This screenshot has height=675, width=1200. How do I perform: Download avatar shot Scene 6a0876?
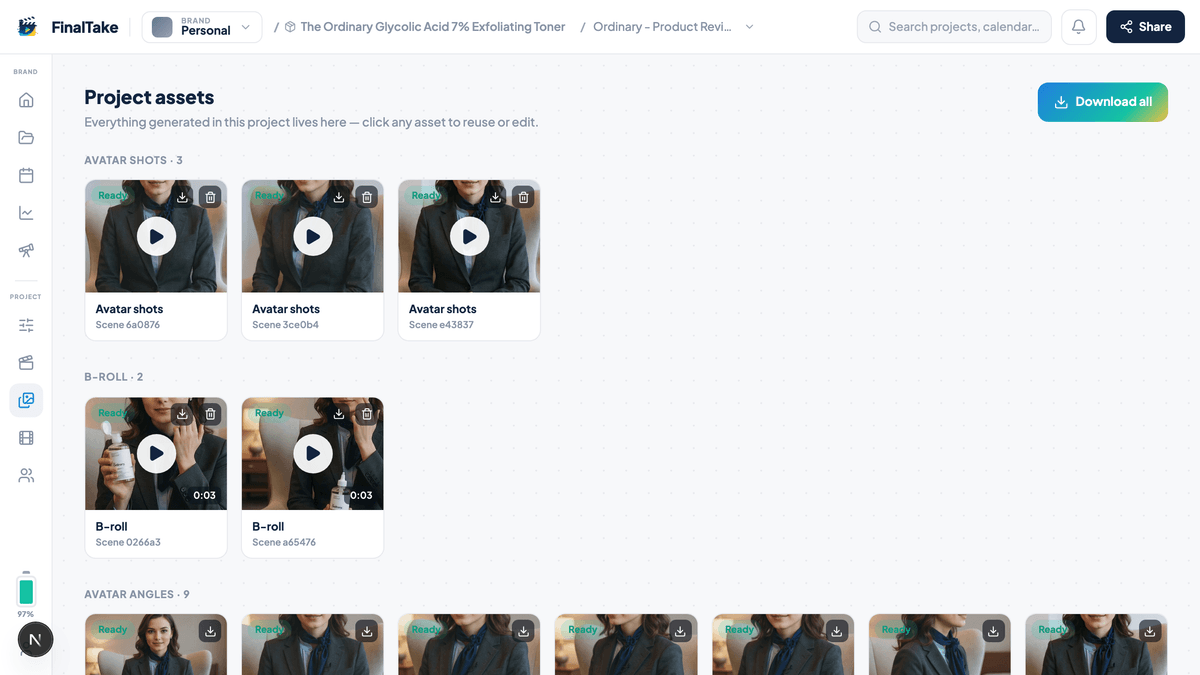click(182, 197)
